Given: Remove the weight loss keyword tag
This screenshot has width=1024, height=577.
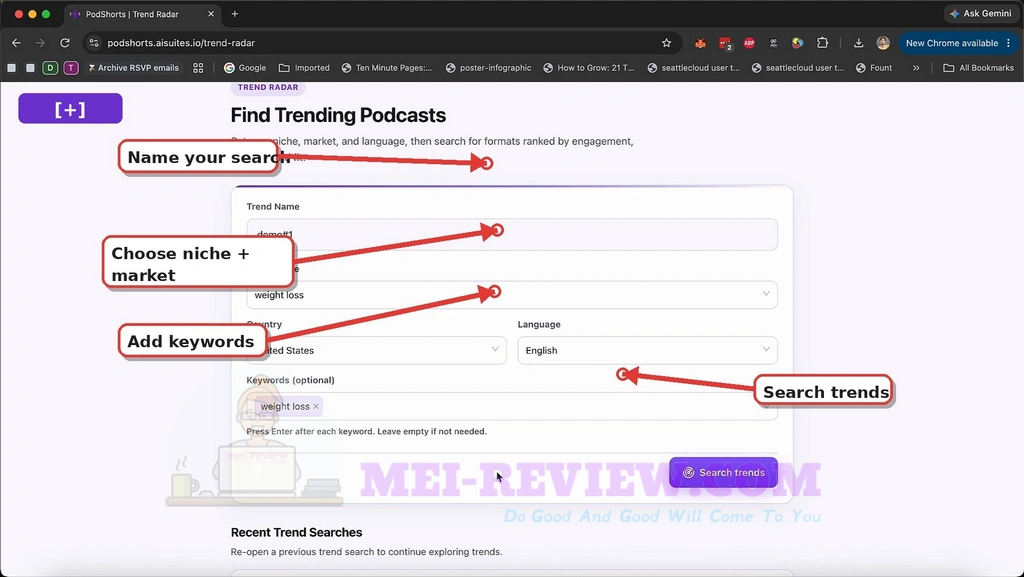Looking at the screenshot, I should point(316,406).
